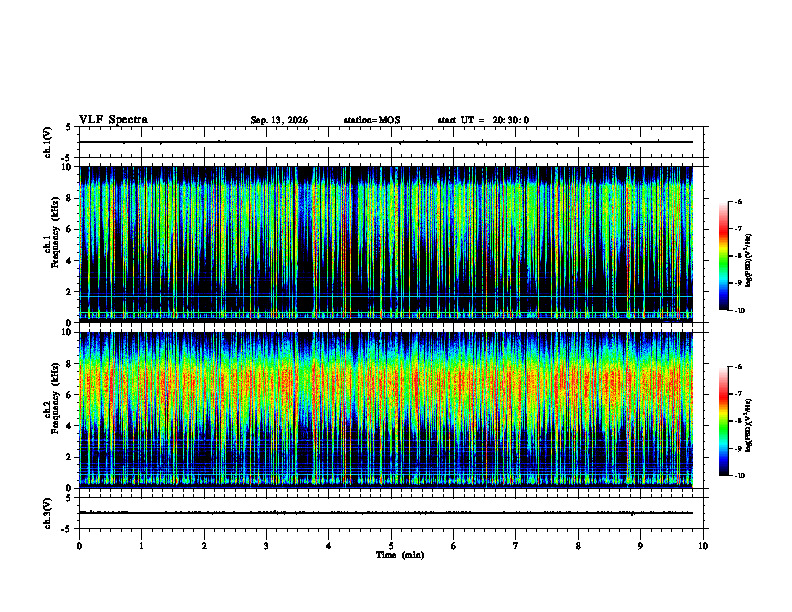Image resolution: width=792 pixels, height=612 pixels.
Task: Click the ch.3 waveform trace line
Action: click(386, 513)
